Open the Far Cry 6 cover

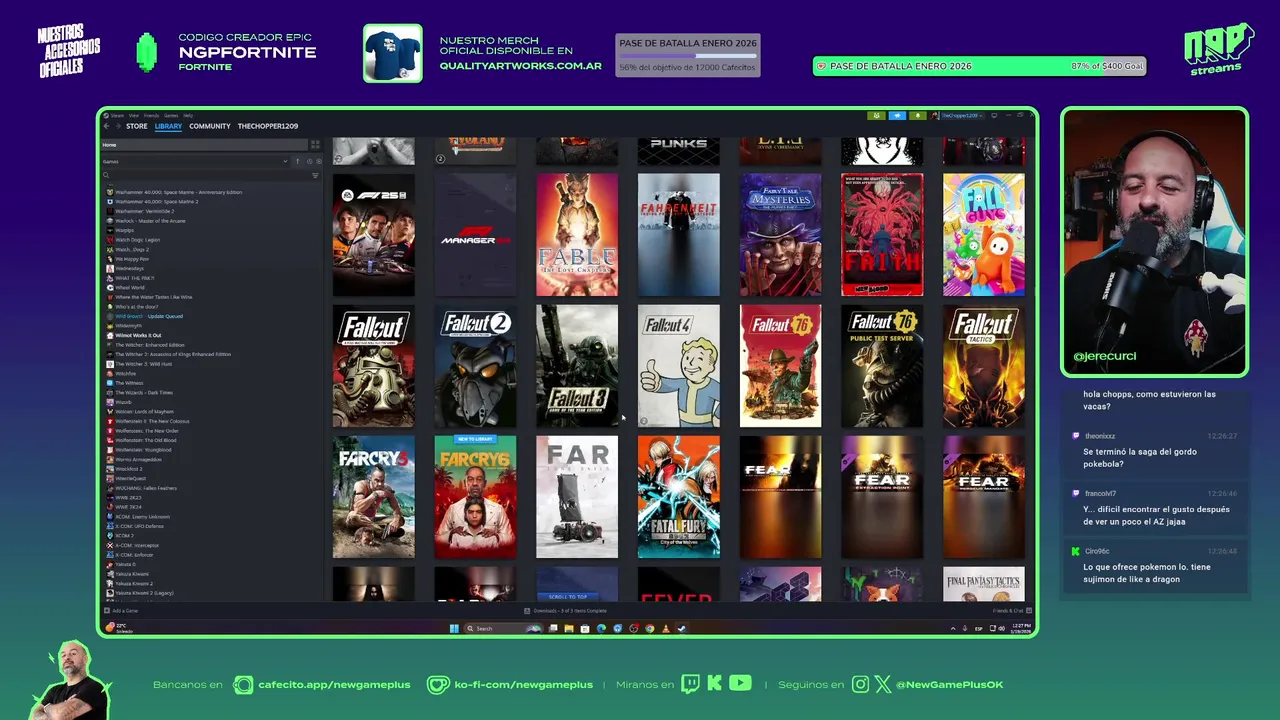tap(476, 497)
